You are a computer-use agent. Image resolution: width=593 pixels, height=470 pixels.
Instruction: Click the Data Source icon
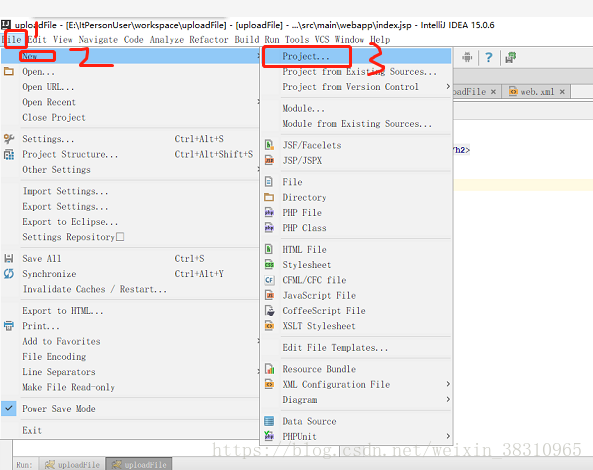pos(269,421)
